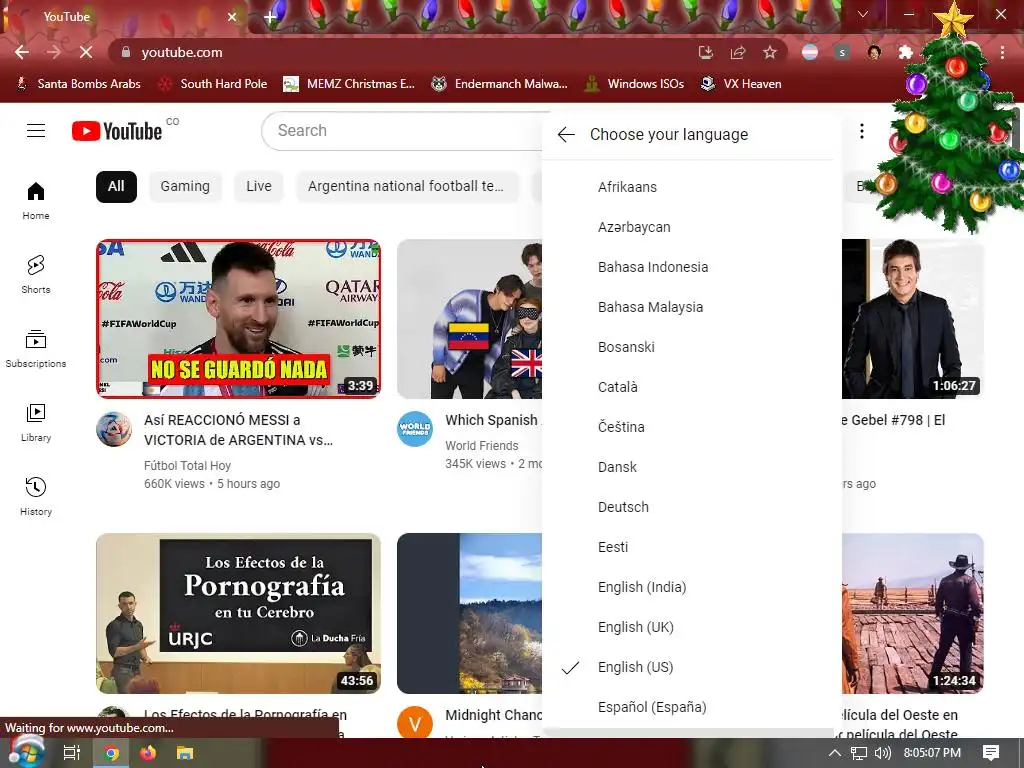Select checked English (US) language
Viewport: 1024px width, 768px height.
[692, 667]
